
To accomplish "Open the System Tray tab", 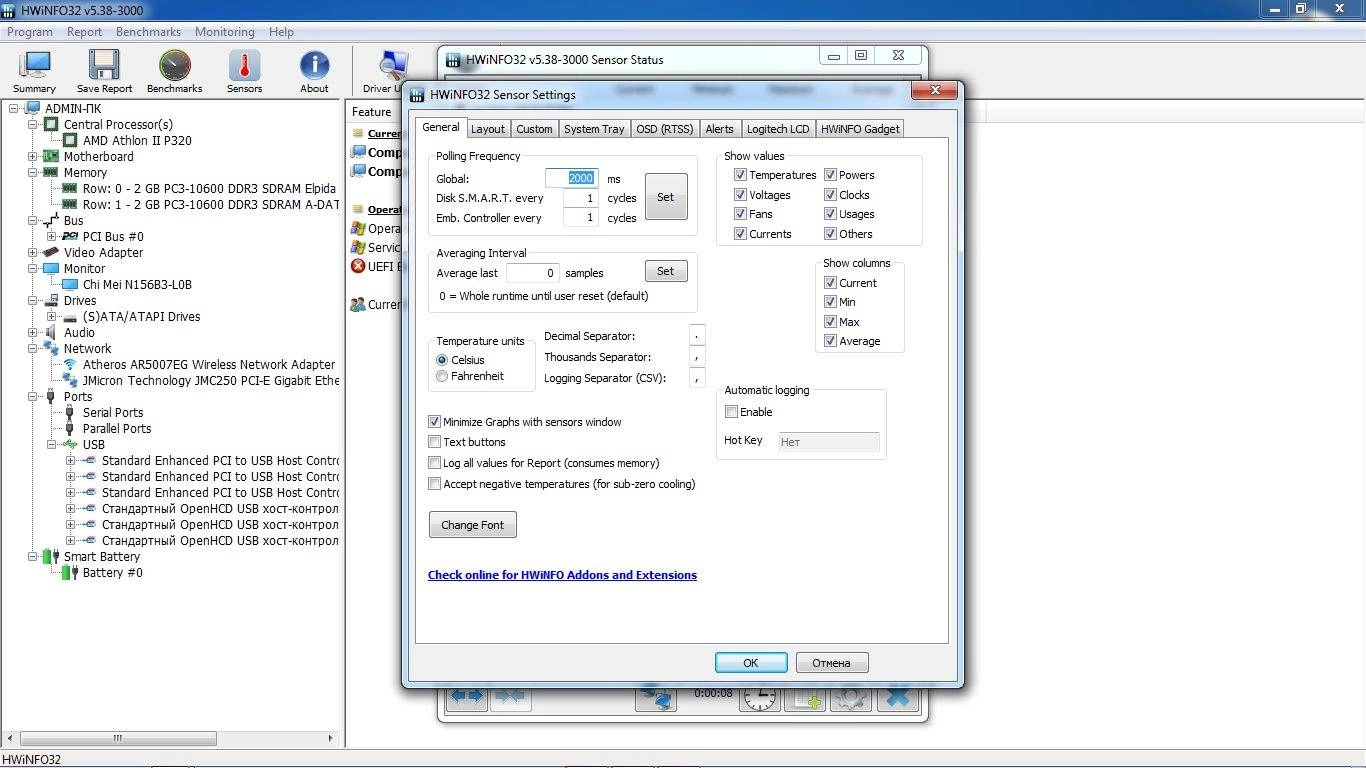I will point(594,129).
